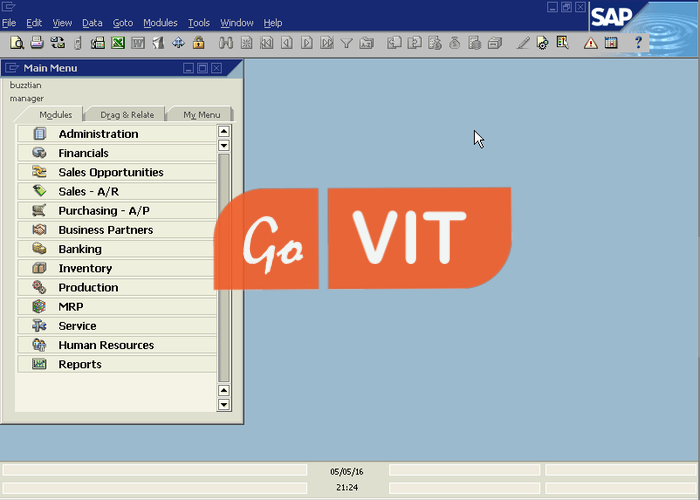This screenshot has width=700, height=500.
Task: Click the Print Preview toolbar icon
Action: point(16,43)
